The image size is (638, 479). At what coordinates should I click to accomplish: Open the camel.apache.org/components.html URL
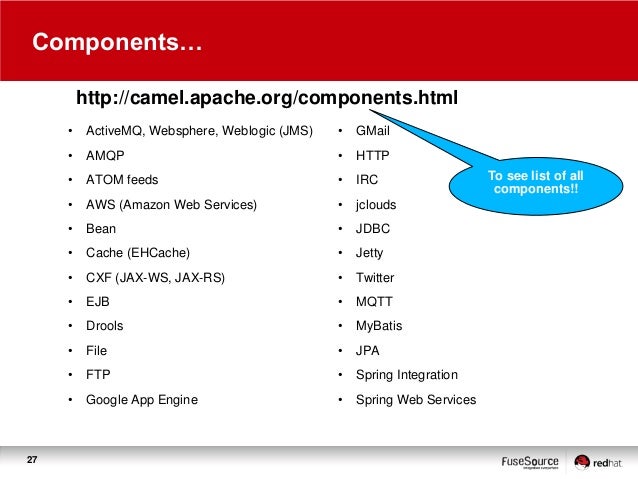[x=267, y=98]
